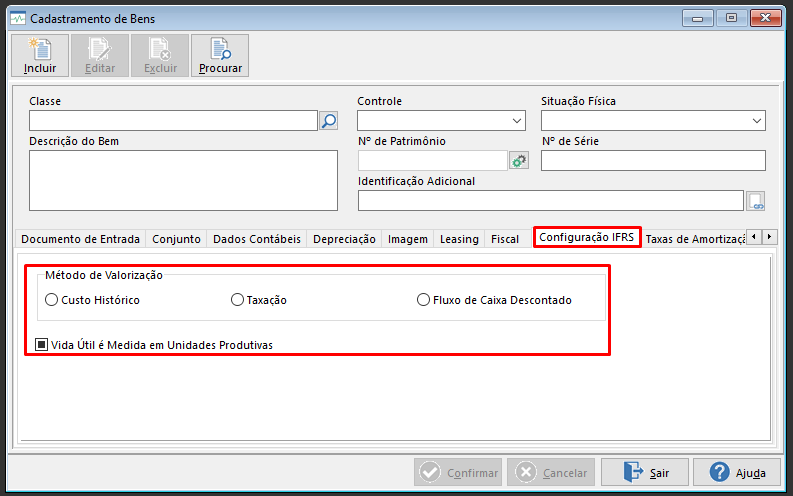The height and width of the screenshot is (496, 793).
Task: Click the app icon in title bar
Action: tap(18, 19)
